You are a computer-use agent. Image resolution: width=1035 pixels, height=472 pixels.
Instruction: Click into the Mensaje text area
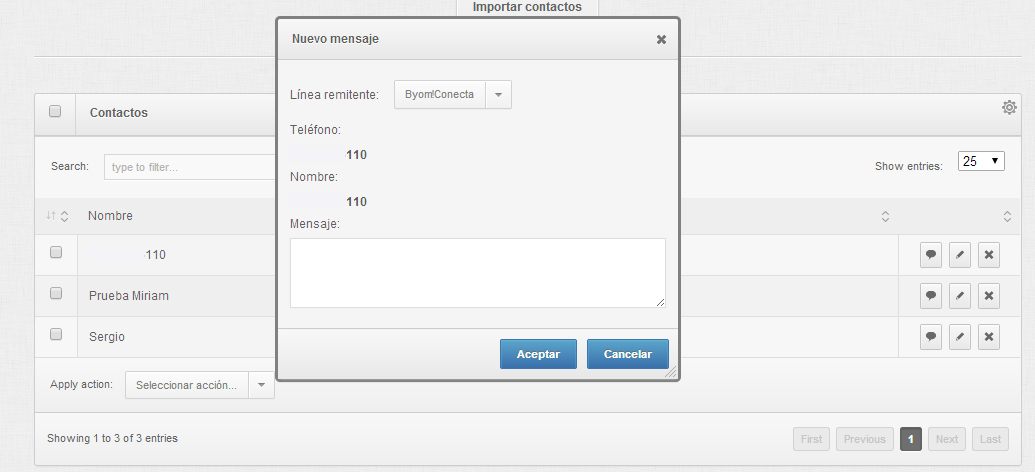click(477, 272)
